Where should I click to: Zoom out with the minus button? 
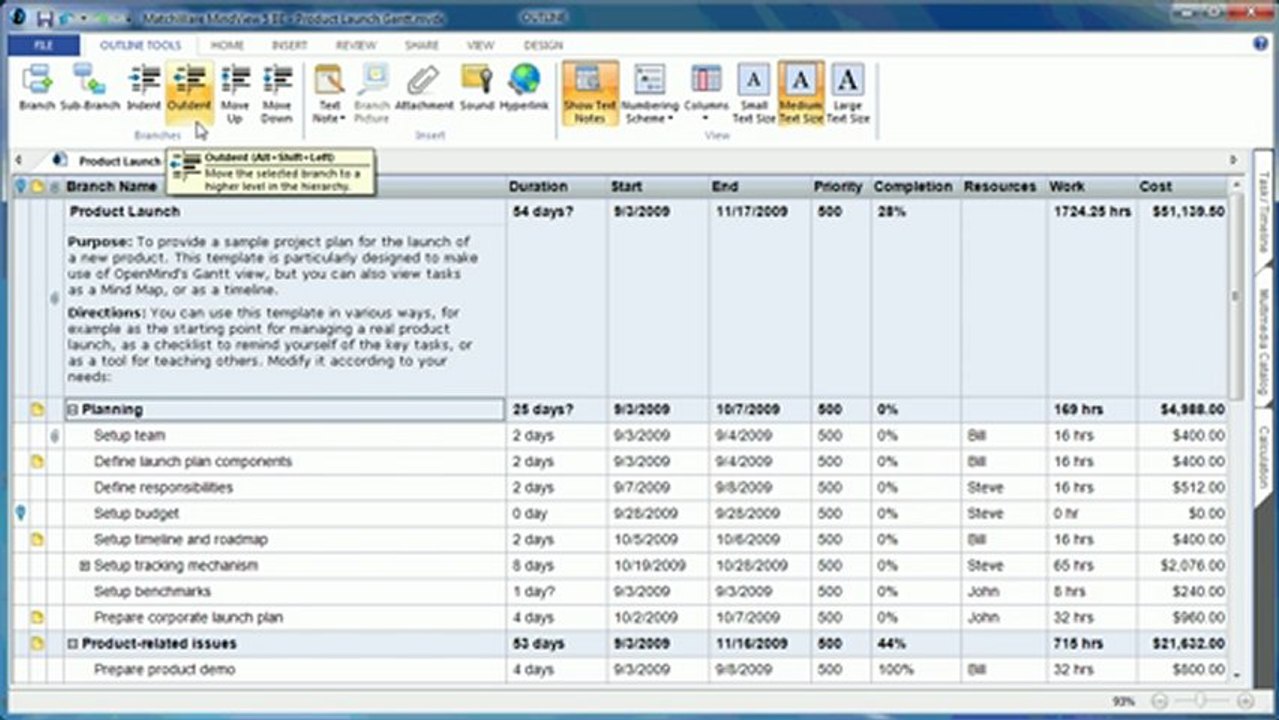pos(1160,702)
